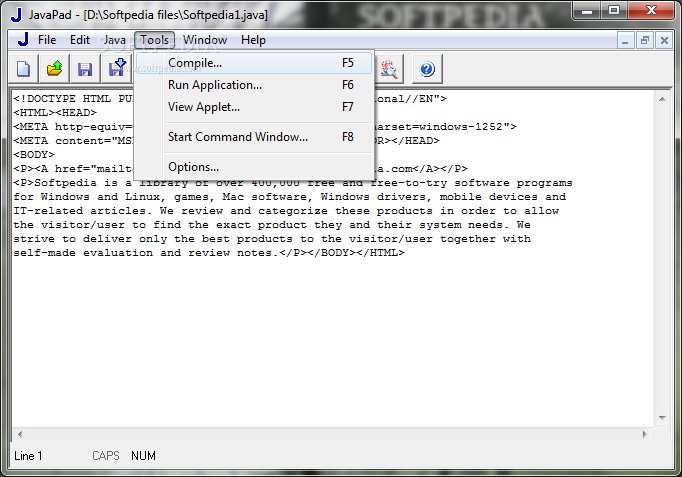Open the Help menu
682x477 pixels.
253,40
